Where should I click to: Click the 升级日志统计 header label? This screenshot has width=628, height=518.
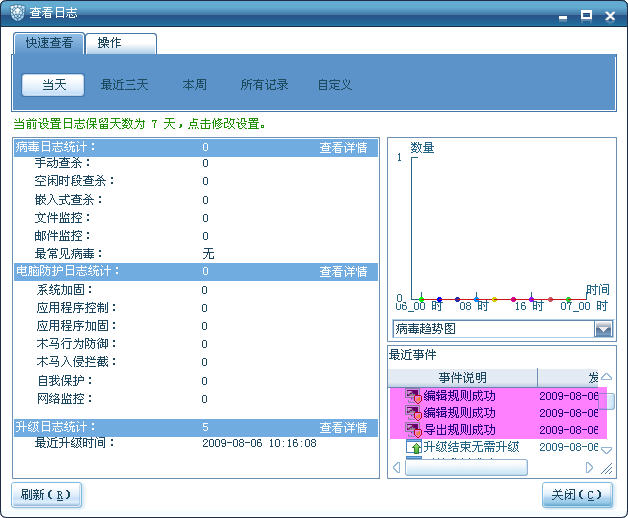tap(55, 427)
